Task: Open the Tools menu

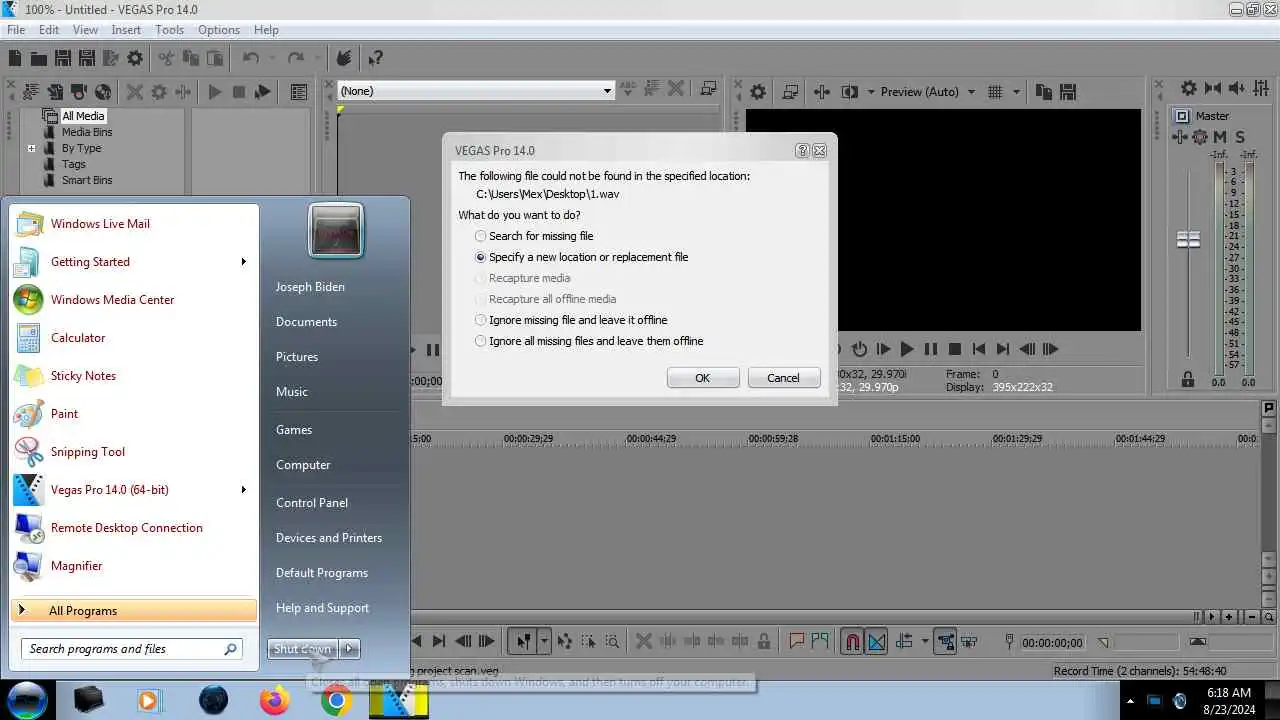Action: (169, 30)
